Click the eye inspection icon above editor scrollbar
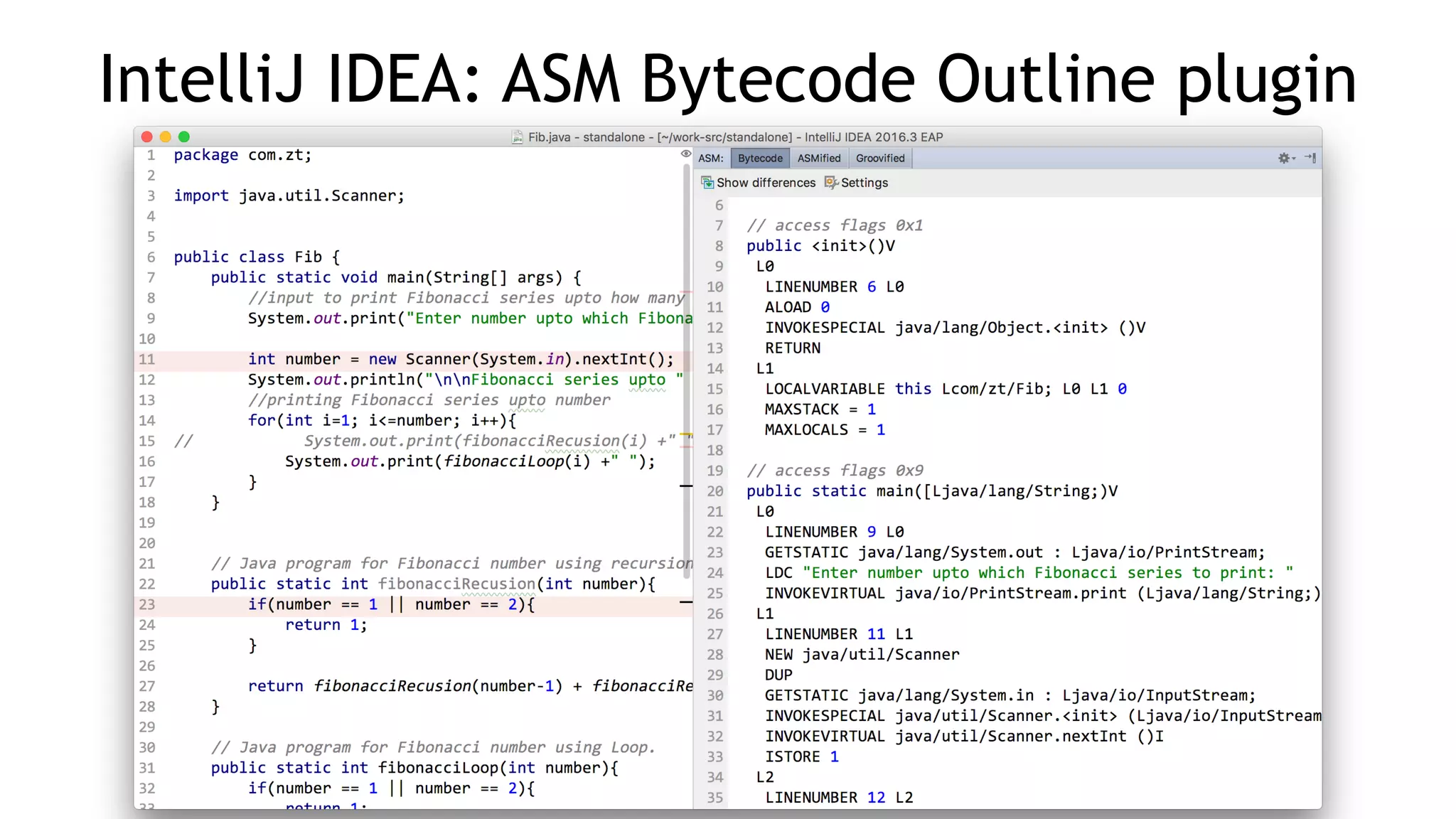Screen dimensions: 1456x819 tap(685, 154)
